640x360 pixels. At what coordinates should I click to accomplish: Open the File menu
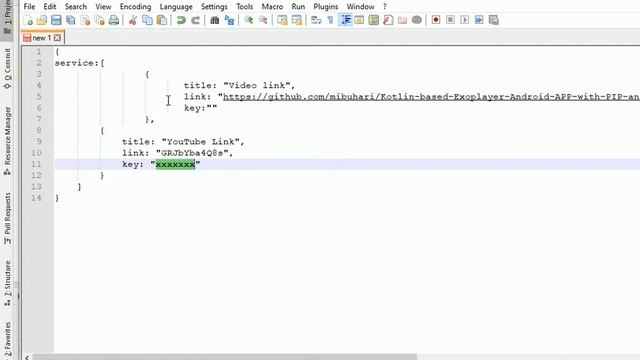29,7
